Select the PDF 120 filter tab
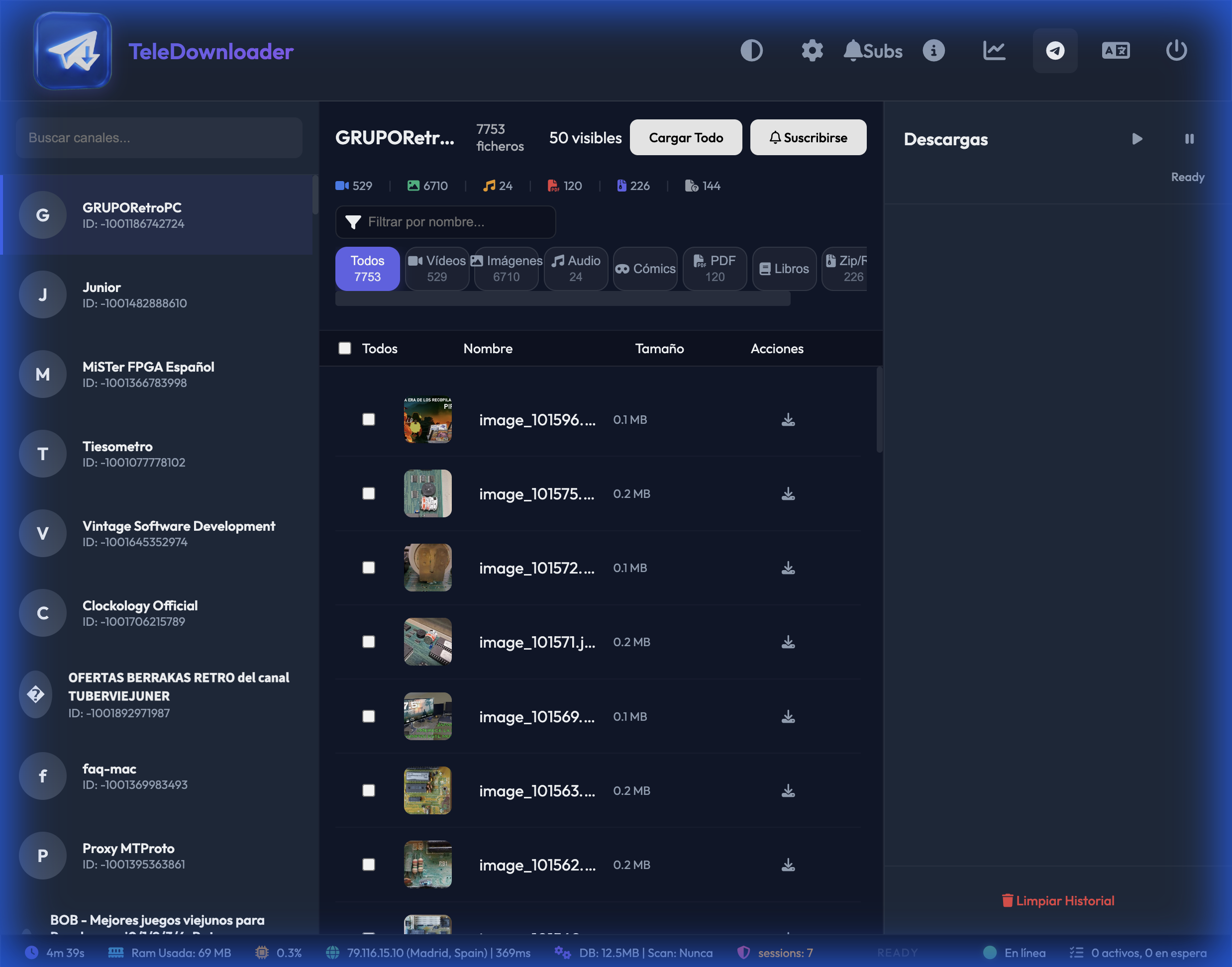1232x967 pixels. click(715, 268)
